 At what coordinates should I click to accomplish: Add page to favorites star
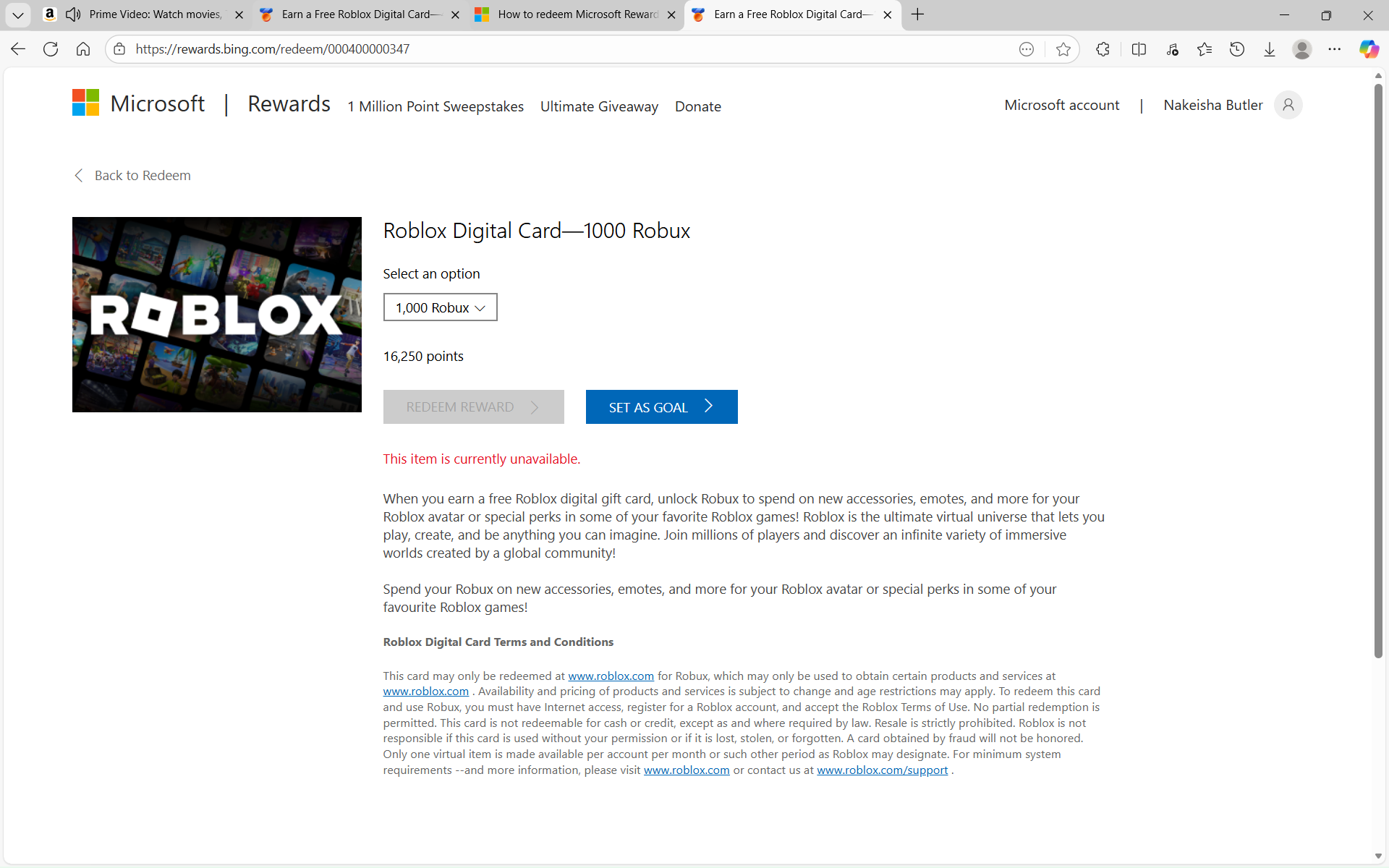pos(1063,49)
